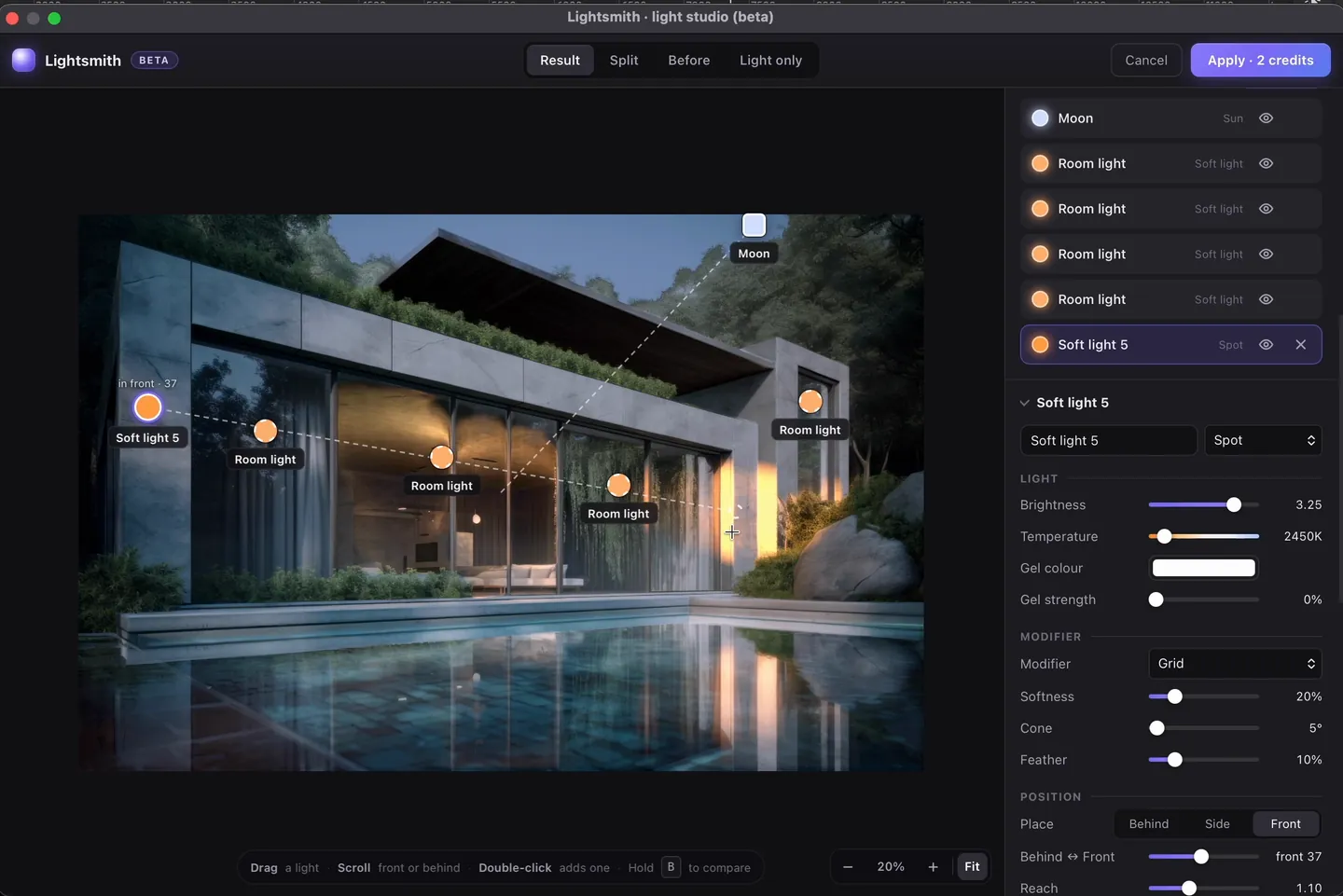The image size is (1343, 896).
Task: Click the Temperature slider handle
Action: pos(1164,536)
